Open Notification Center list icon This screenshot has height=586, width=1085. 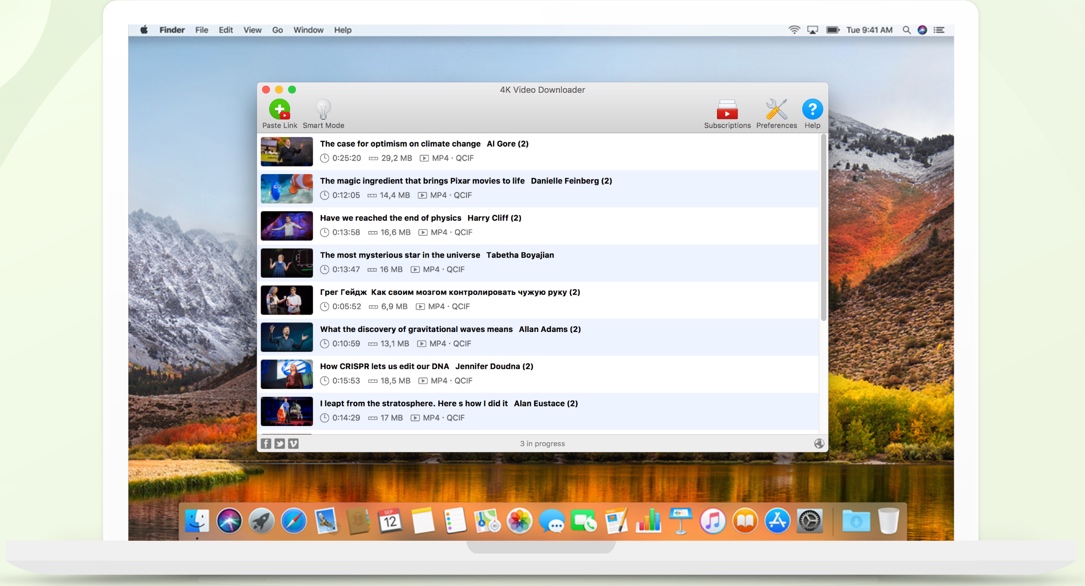tap(939, 30)
